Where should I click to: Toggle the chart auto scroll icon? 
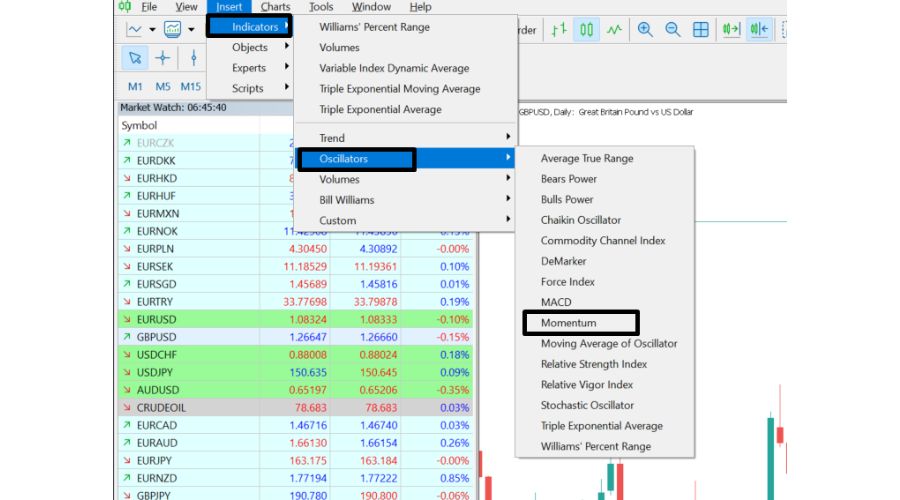click(733, 30)
